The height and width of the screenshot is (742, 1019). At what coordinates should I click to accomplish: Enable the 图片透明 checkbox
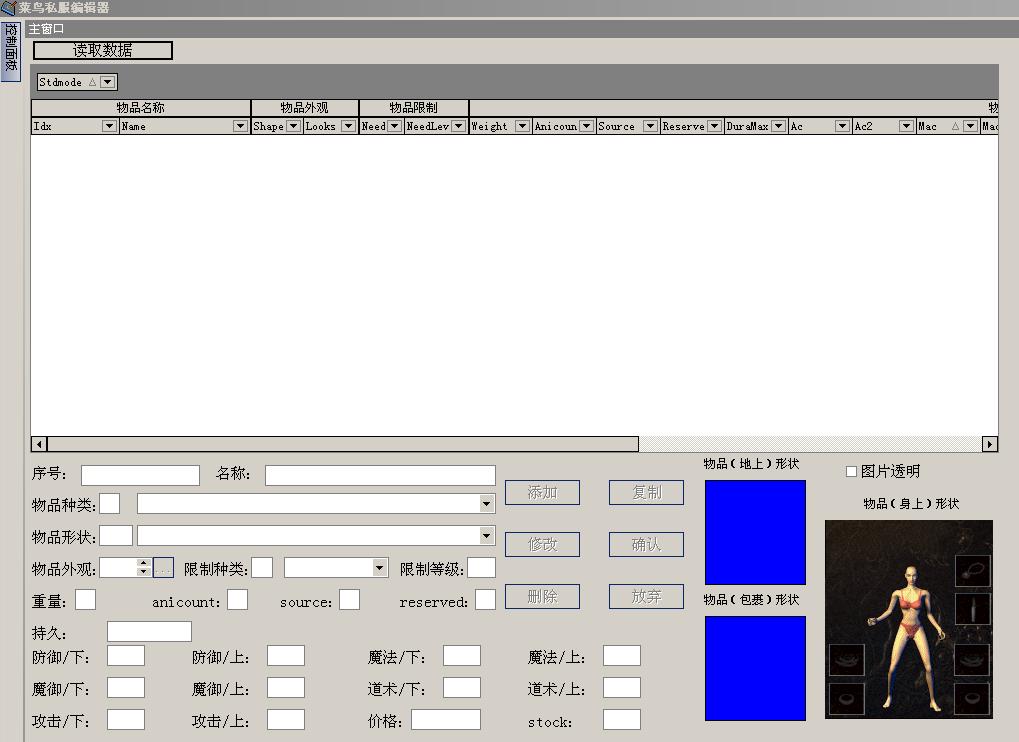[852, 472]
